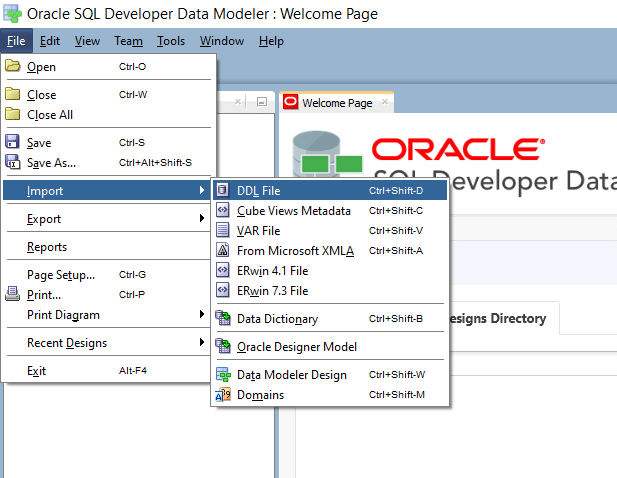
Task: Click the Save As disk icon
Action: (x=12, y=162)
